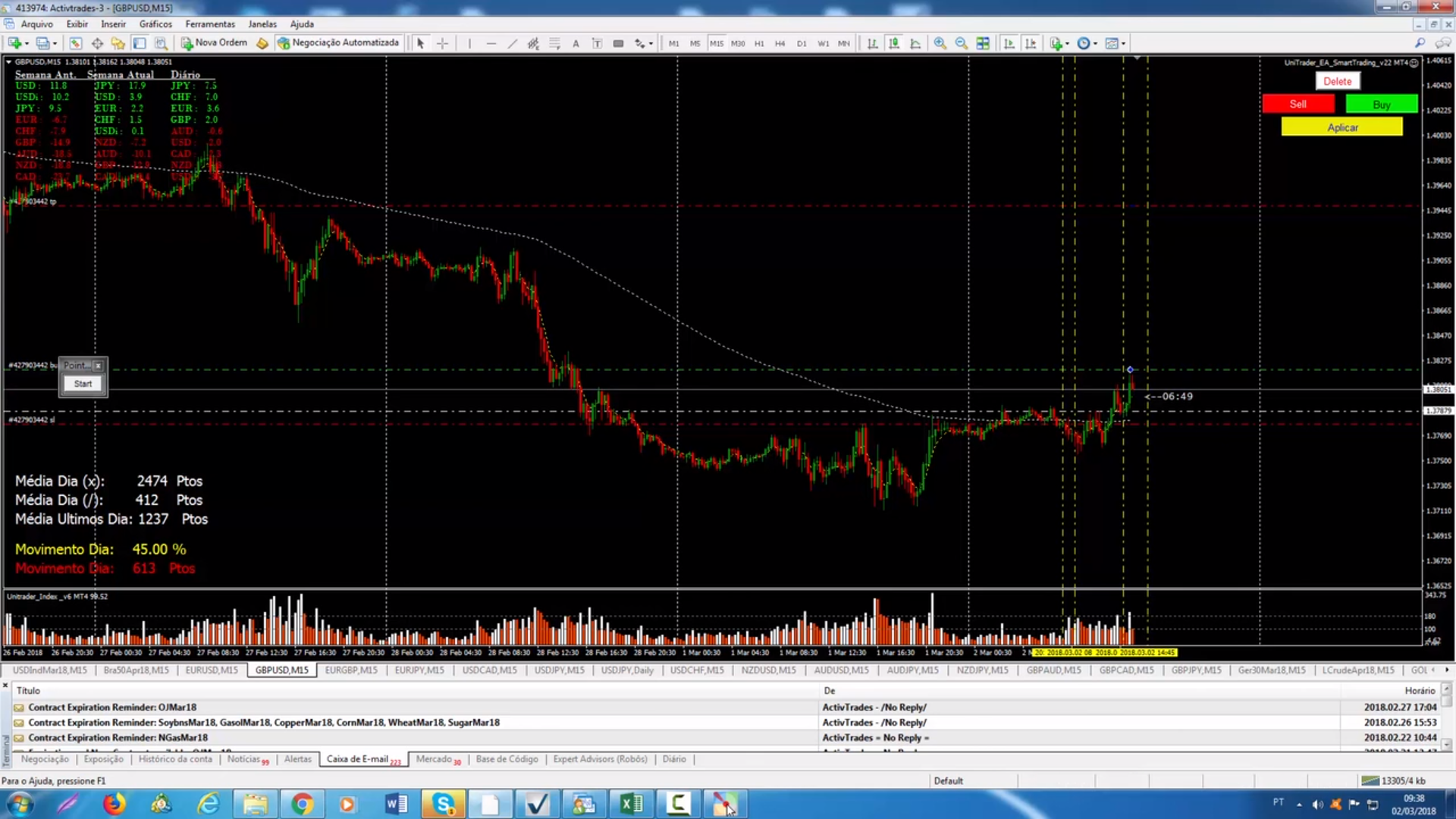Open the Gráficos menu
The width and height of the screenshot is (1456, 819).
click(x=155, y=24)
